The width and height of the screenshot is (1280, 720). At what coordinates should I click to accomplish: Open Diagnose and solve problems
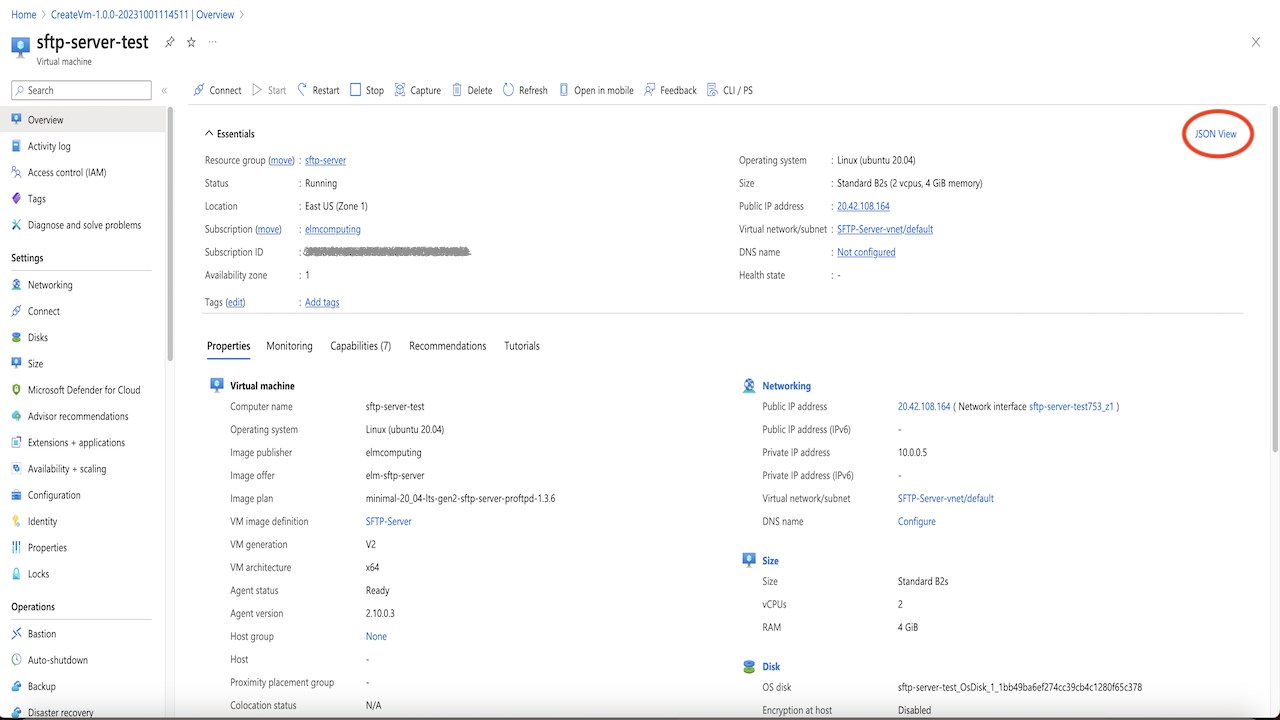82,225
